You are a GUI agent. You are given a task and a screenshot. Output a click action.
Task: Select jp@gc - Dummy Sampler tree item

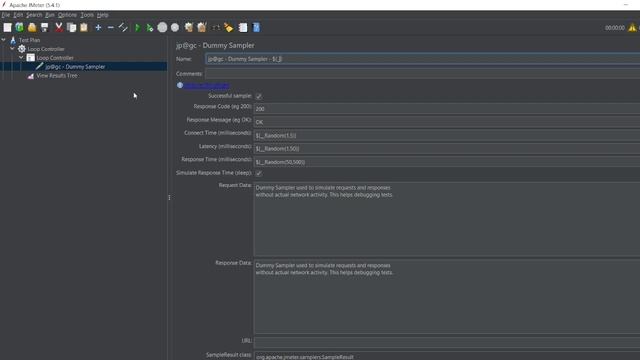click(x=76, y=67)
